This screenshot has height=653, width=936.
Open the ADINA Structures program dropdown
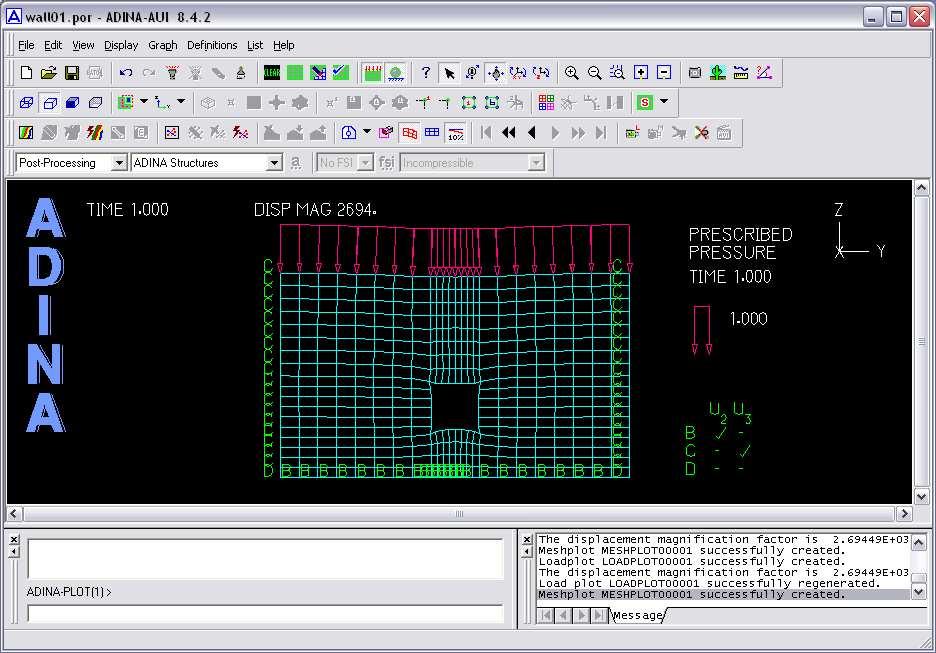click(274, 162)
